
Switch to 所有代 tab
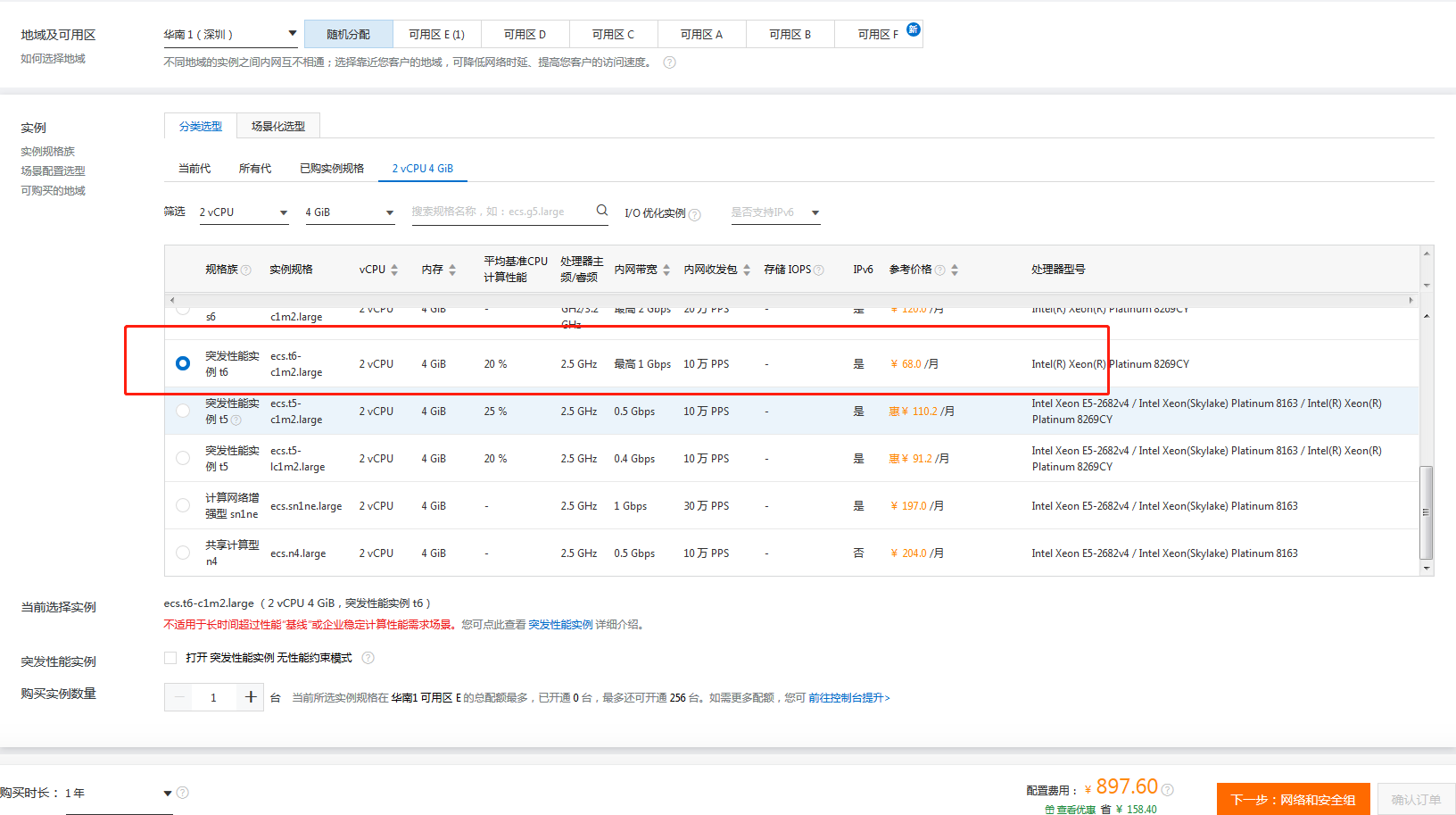tap(255, 168)
